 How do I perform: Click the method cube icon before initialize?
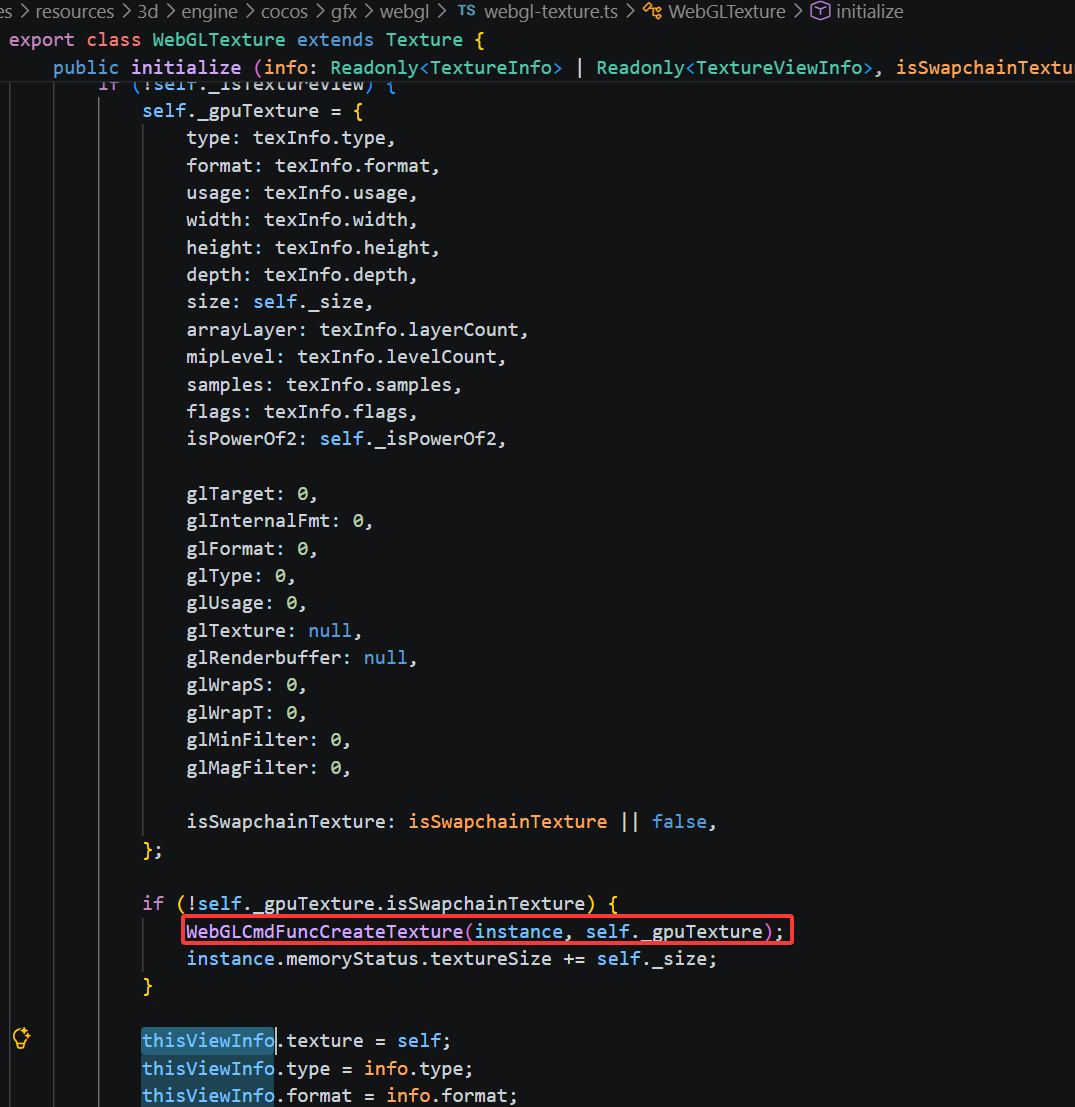pyautogui.click(x=819, y=11)
